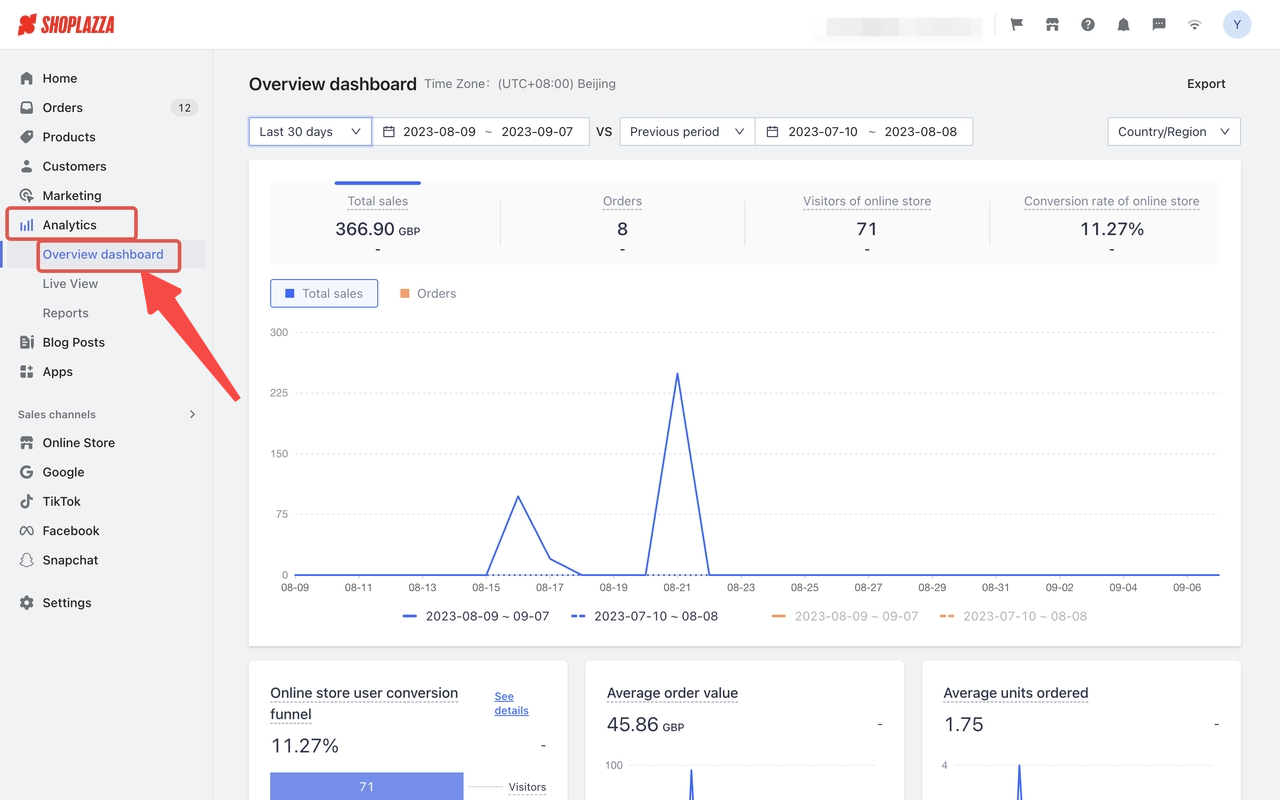Click the Settings gear icon
This screenshot has width=1280, height=800.
click(27, 603)
